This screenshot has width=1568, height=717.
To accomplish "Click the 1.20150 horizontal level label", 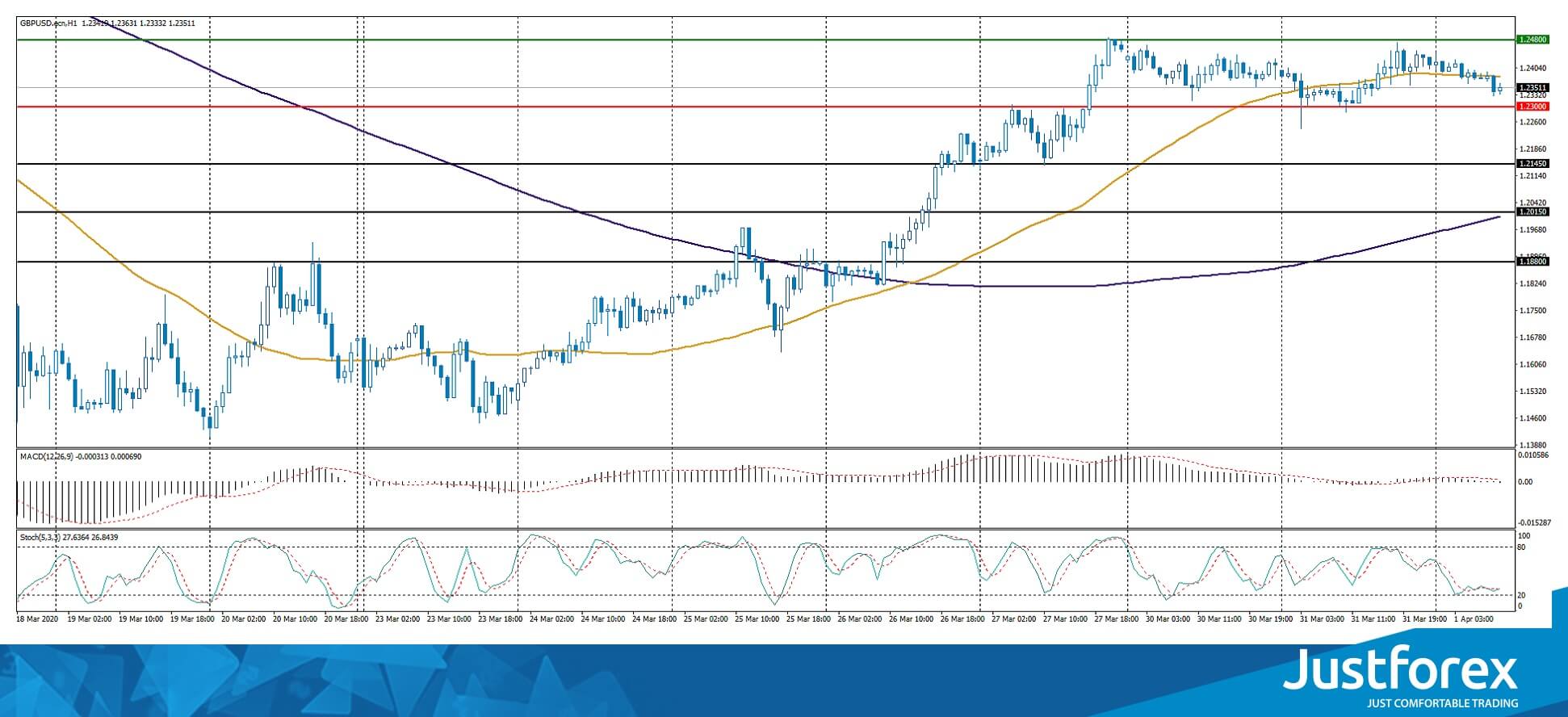I will [x=1533, y=212].
